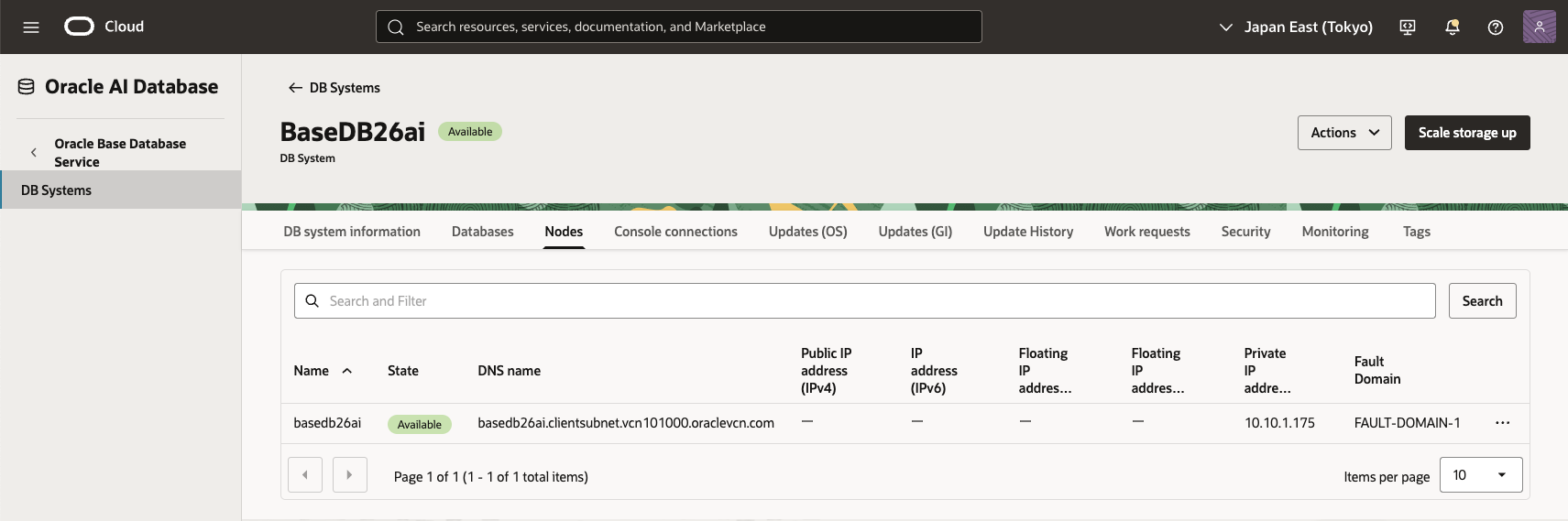
Task: Click the DNS name basedb26ai.clientsubnet.vcn101000.oraclevcn.com
Action: (x=626, y=423)
